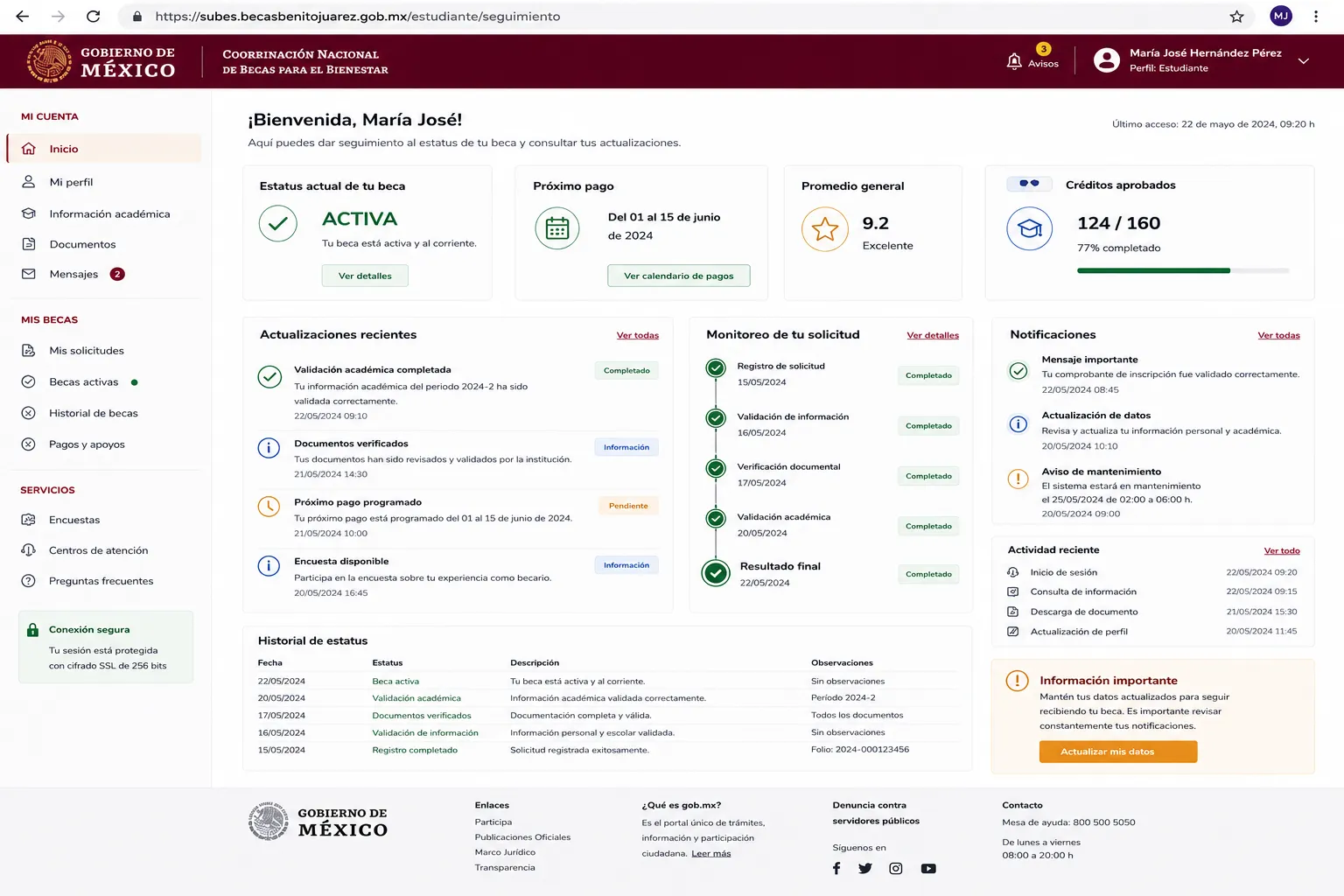Go back in browser history
The image size is (1344, 896).
click(23, 17)
